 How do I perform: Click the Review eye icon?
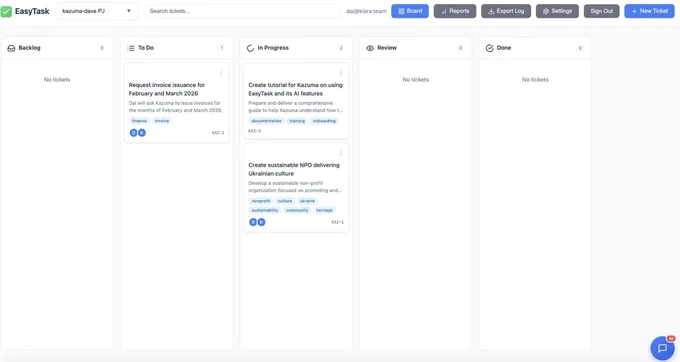(370, 48)
